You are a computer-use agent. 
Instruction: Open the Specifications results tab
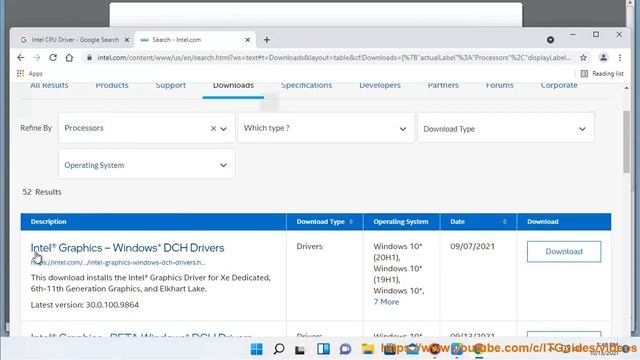pos(307,85)
